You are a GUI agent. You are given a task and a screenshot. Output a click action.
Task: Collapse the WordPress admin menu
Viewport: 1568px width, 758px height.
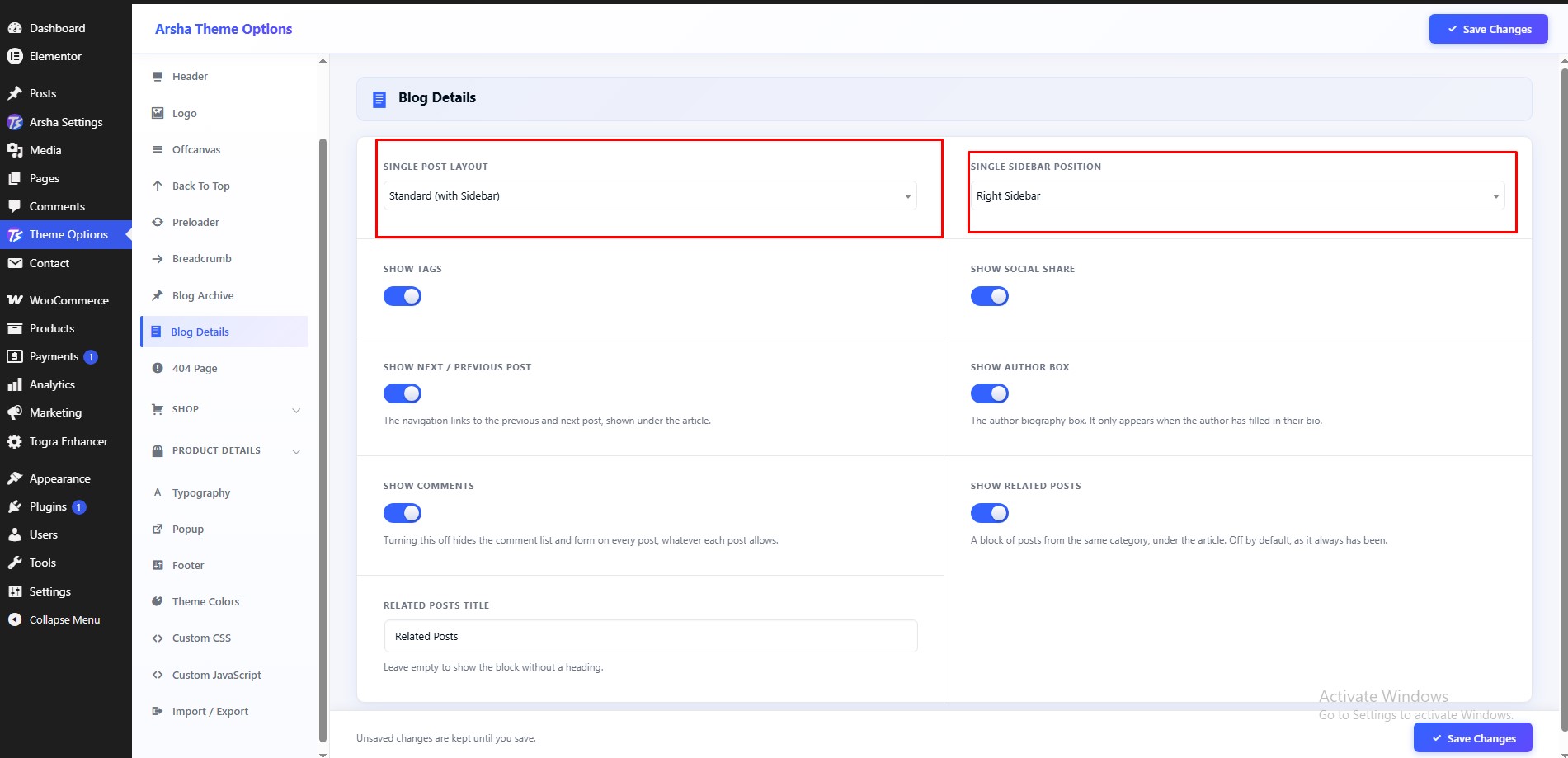click(x=65, y=619)
